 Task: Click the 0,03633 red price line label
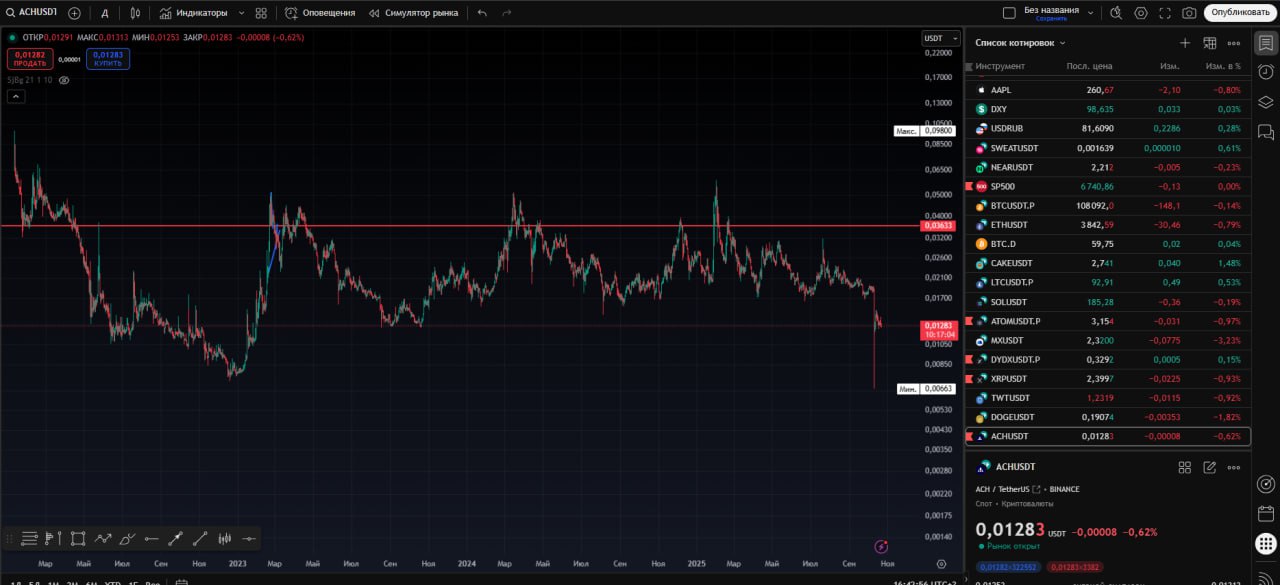[x=938, y=226]
